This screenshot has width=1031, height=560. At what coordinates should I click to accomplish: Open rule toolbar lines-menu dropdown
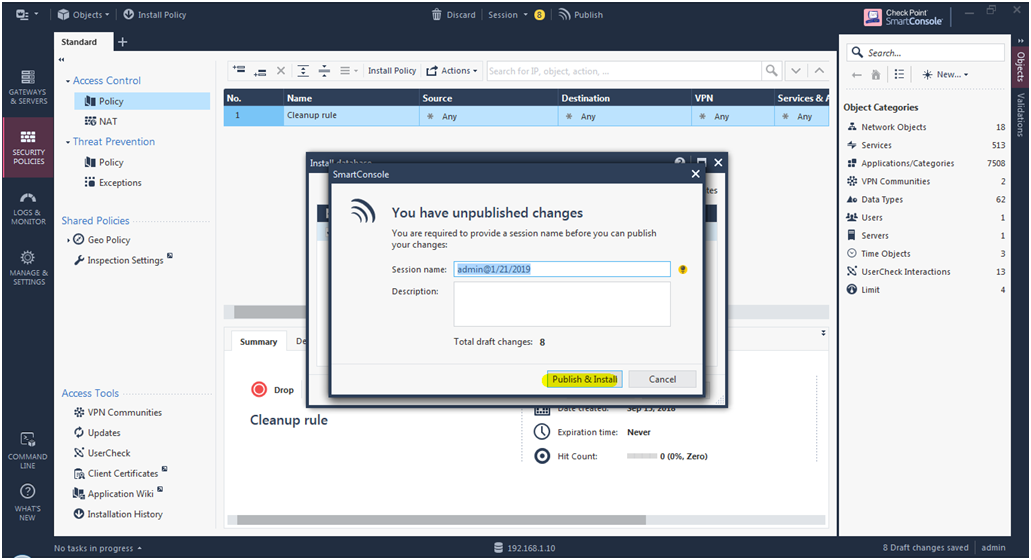[348, 70]
